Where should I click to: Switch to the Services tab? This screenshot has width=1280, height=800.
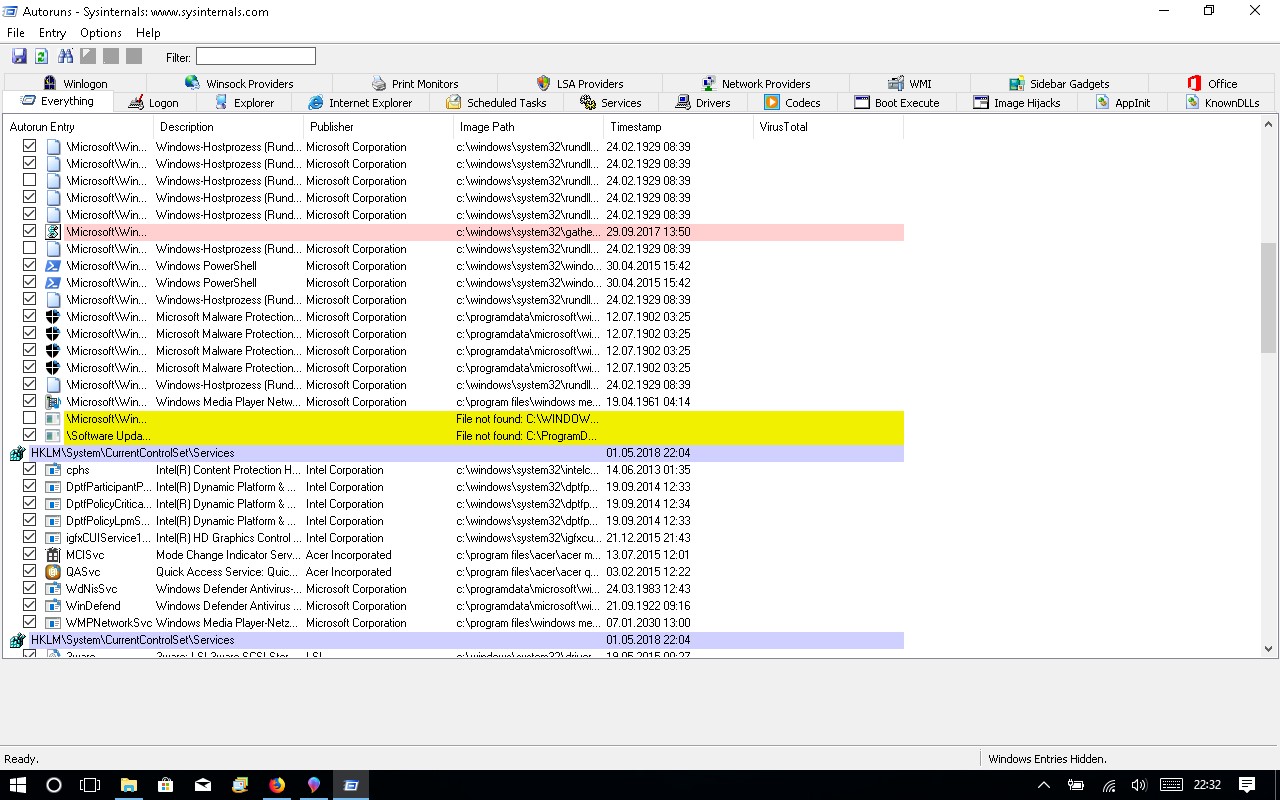[610, 102]
